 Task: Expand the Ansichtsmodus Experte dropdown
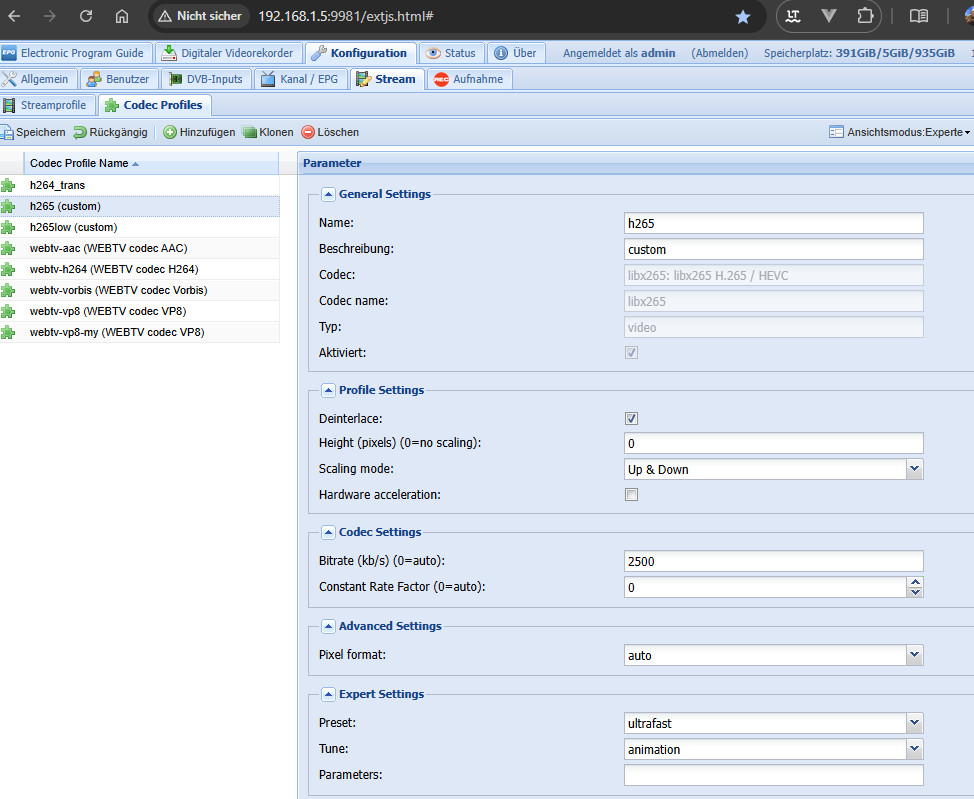click(x=899, y=132)
